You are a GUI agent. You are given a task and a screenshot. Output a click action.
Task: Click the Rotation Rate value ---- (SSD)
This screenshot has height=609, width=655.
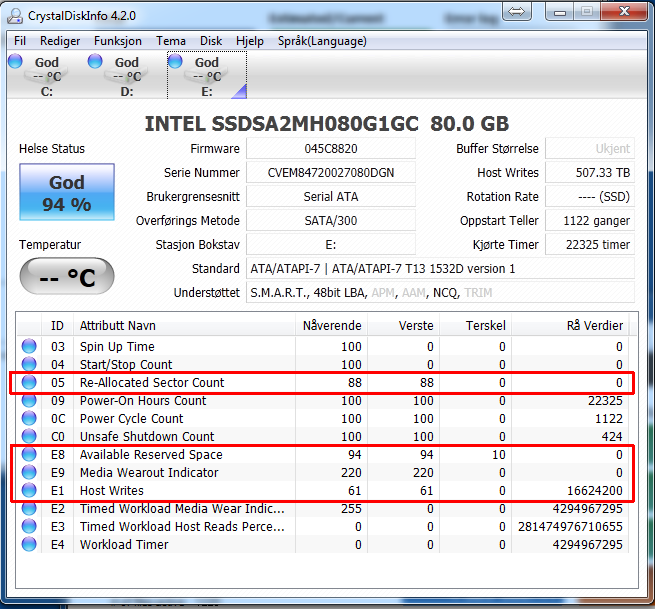[x=590, y=196]
